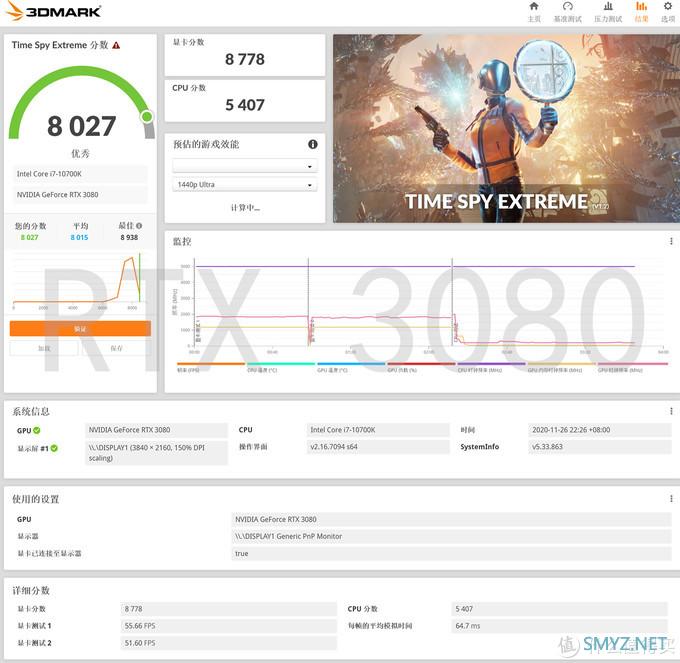The image size is (680, 663).
Task: Click the save (保存) button
Action: click(116, 348)
